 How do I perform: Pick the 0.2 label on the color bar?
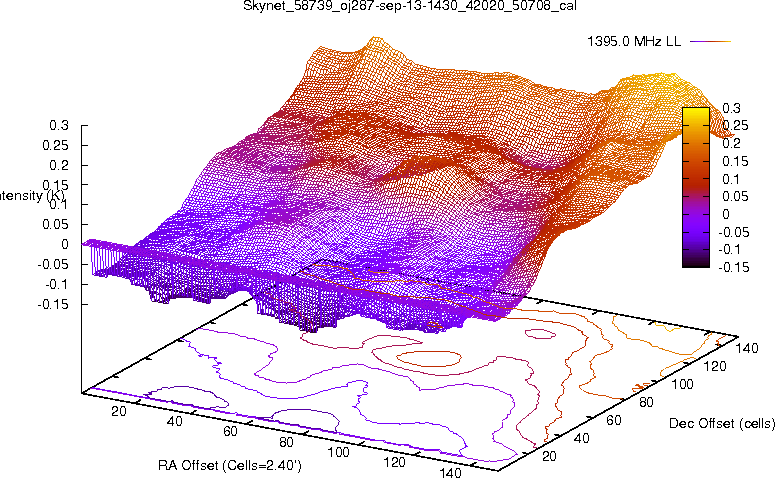732,143
